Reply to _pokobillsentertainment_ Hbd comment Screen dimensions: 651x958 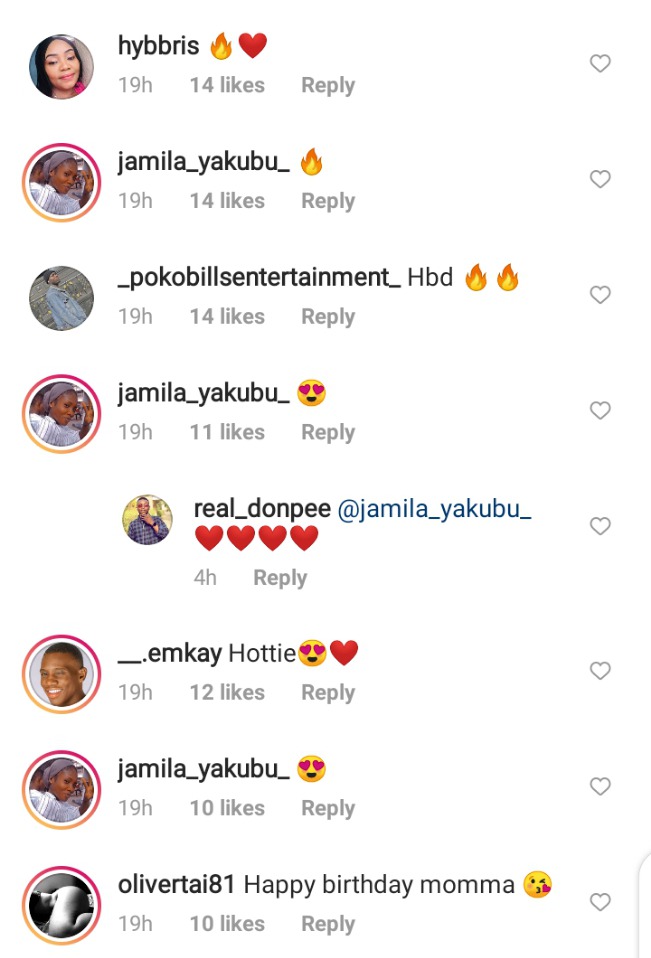[328, 317]
